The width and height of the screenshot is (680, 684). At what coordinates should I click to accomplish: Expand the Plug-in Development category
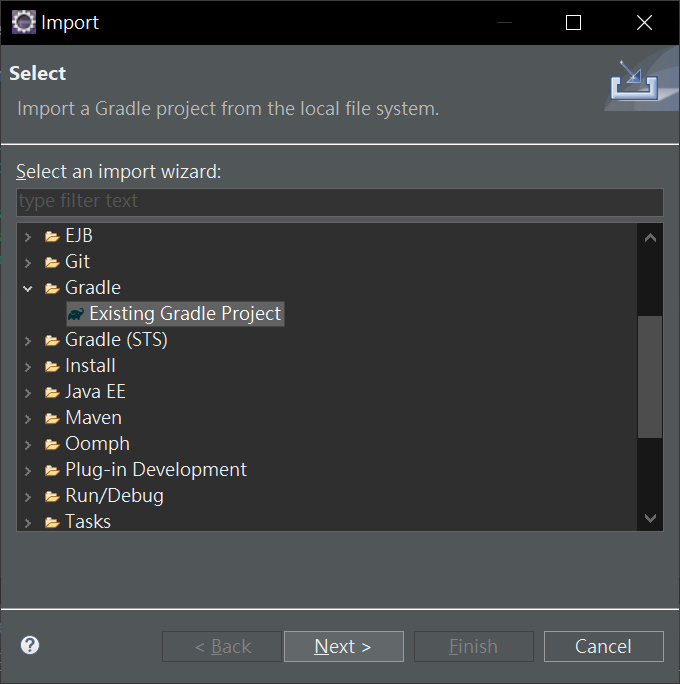point(27,470)
